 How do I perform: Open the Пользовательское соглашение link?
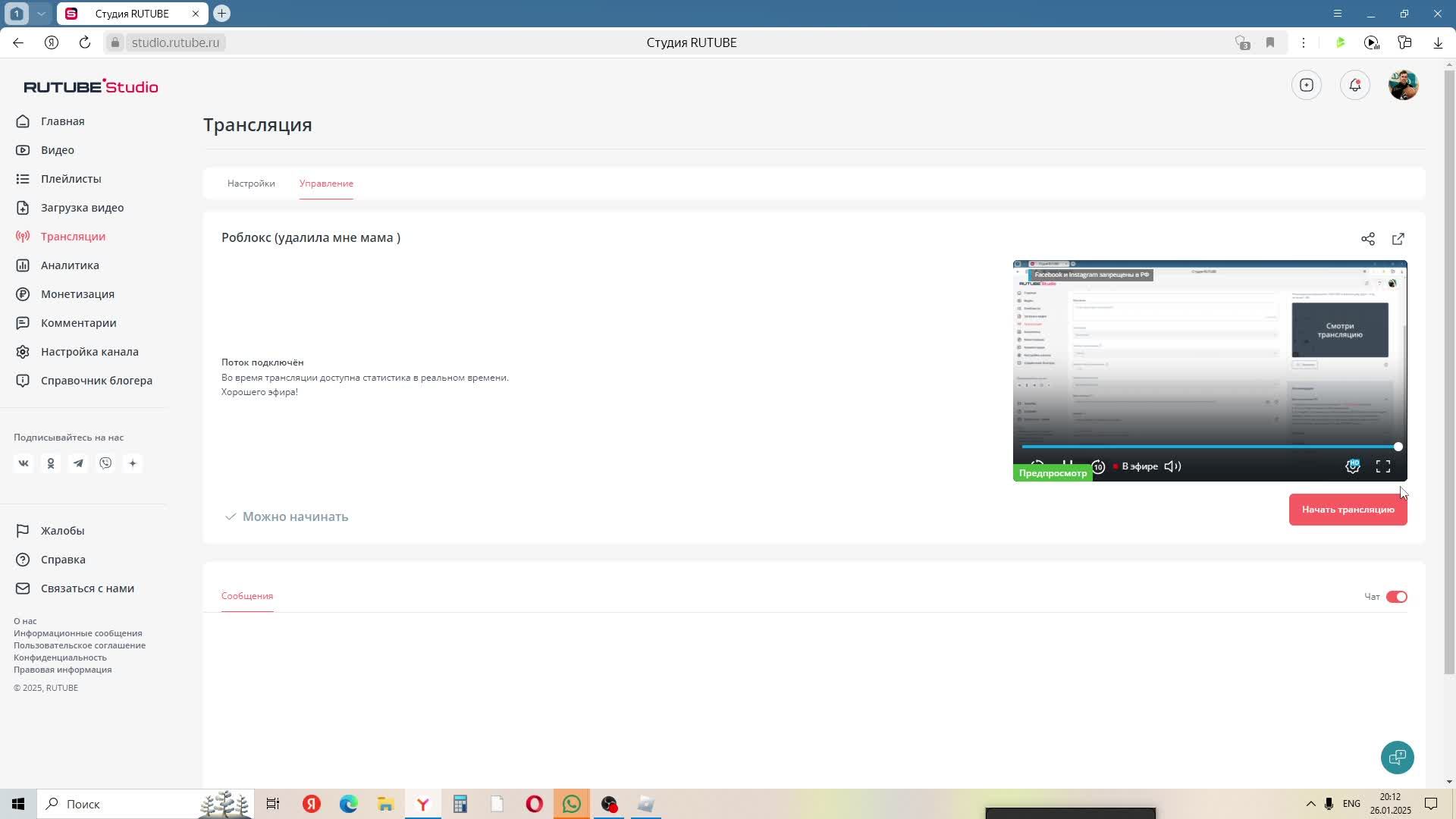tap(80, 645)
